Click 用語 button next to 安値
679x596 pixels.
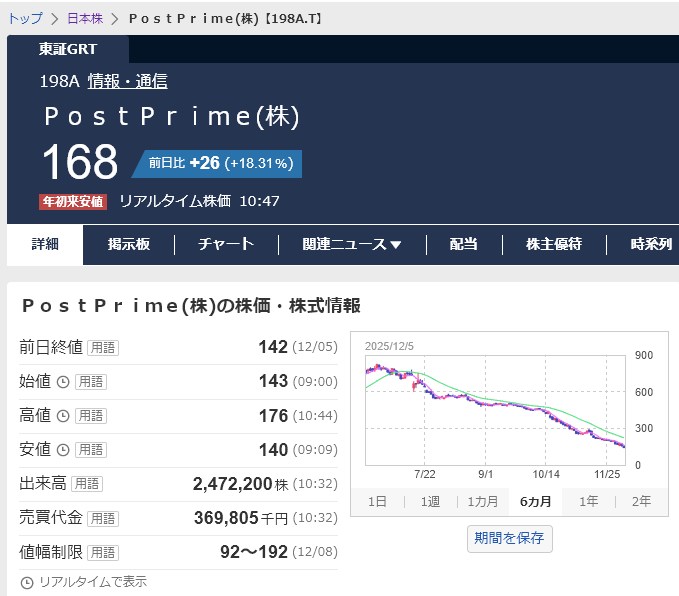pyautogui.click(x=91, y=450)
